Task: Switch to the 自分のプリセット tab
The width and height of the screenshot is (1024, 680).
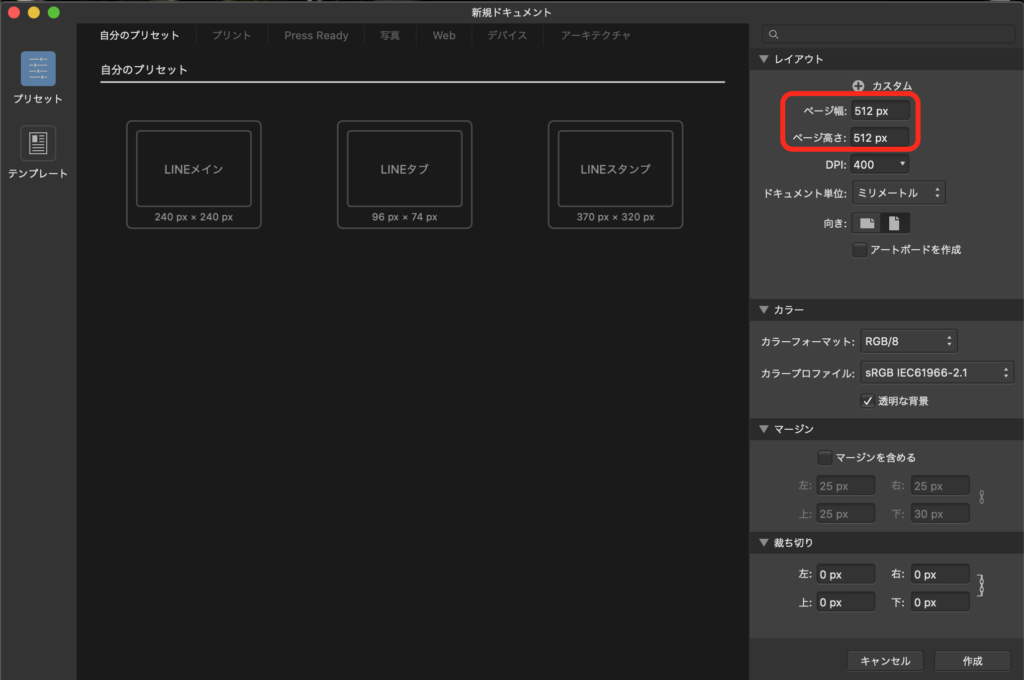Action: [x=139, y=35]
